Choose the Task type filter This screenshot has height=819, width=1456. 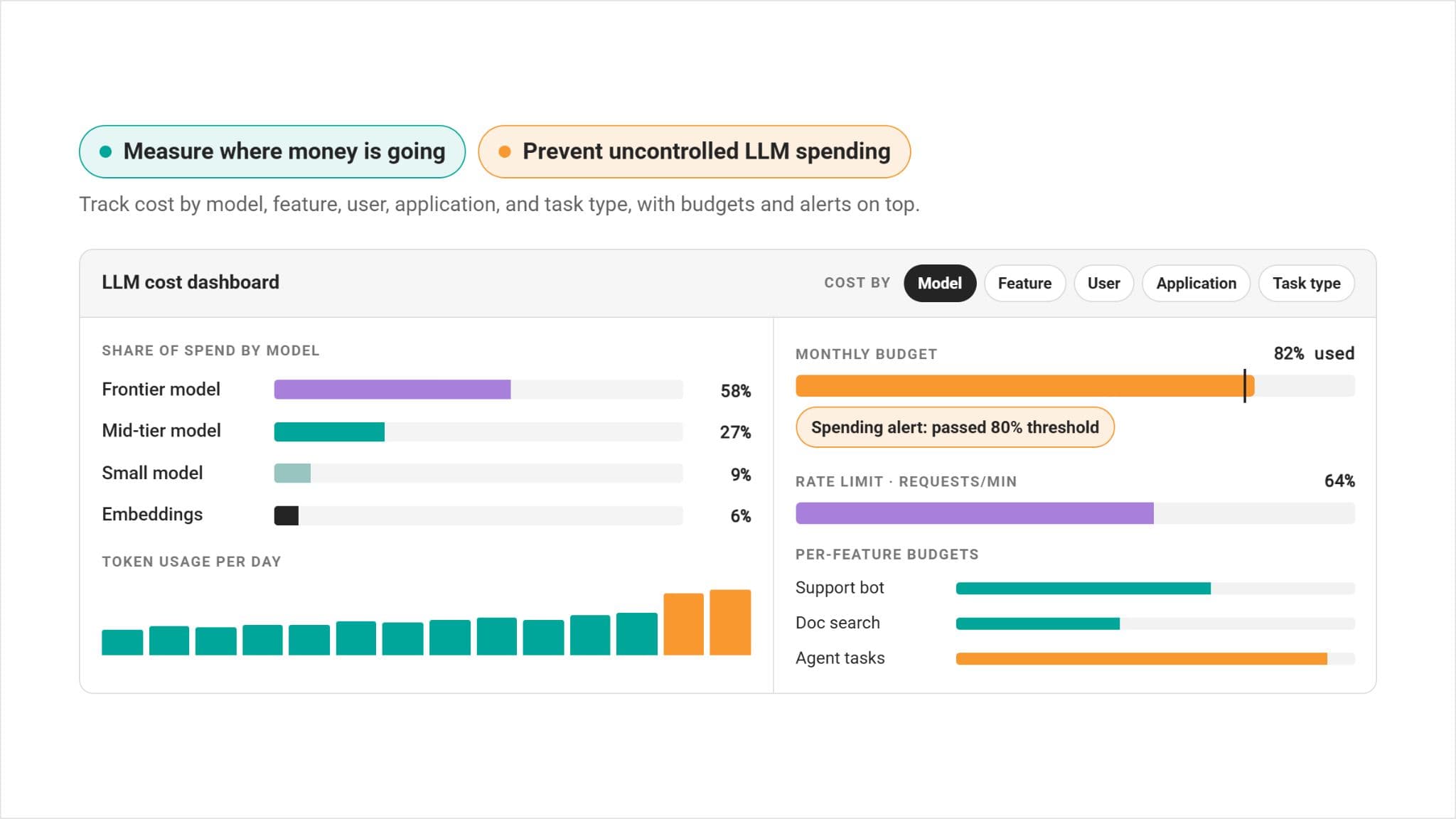tap(1306, 283)
